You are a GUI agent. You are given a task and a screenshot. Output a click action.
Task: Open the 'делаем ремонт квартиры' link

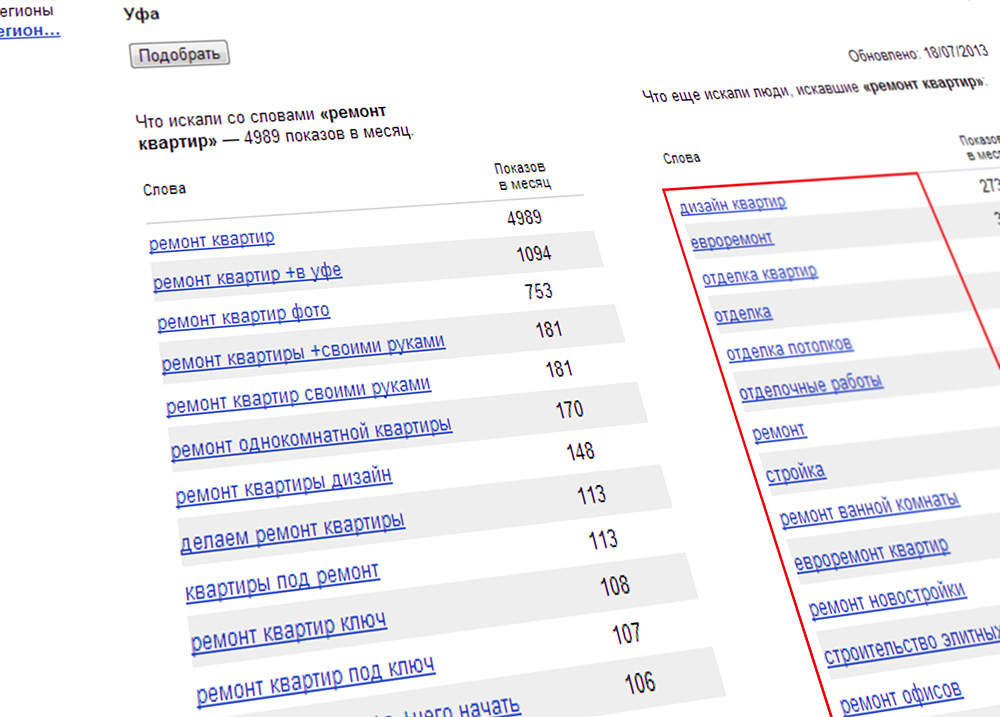292,531
